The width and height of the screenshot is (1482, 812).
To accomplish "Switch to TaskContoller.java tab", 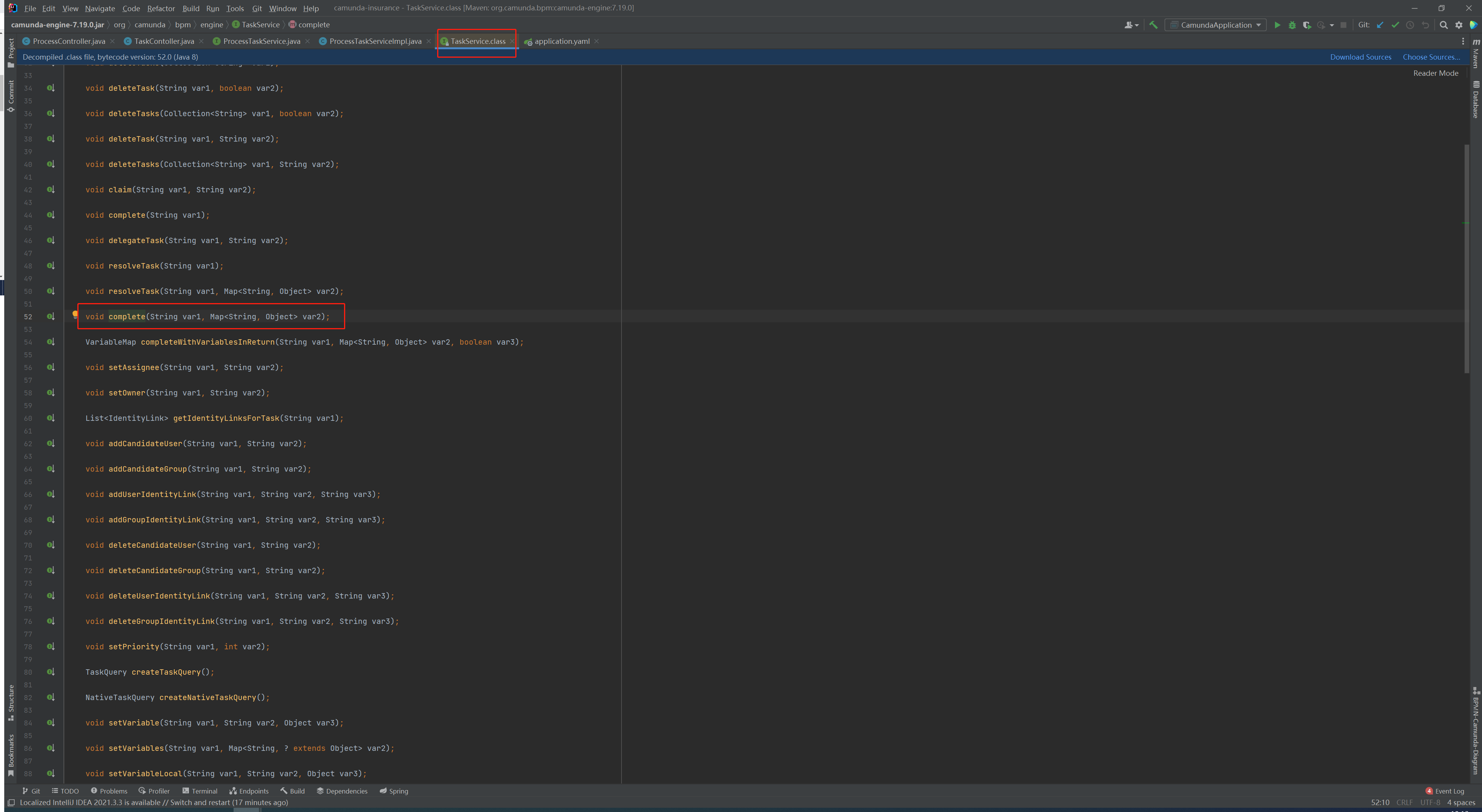I will [164, 41].
